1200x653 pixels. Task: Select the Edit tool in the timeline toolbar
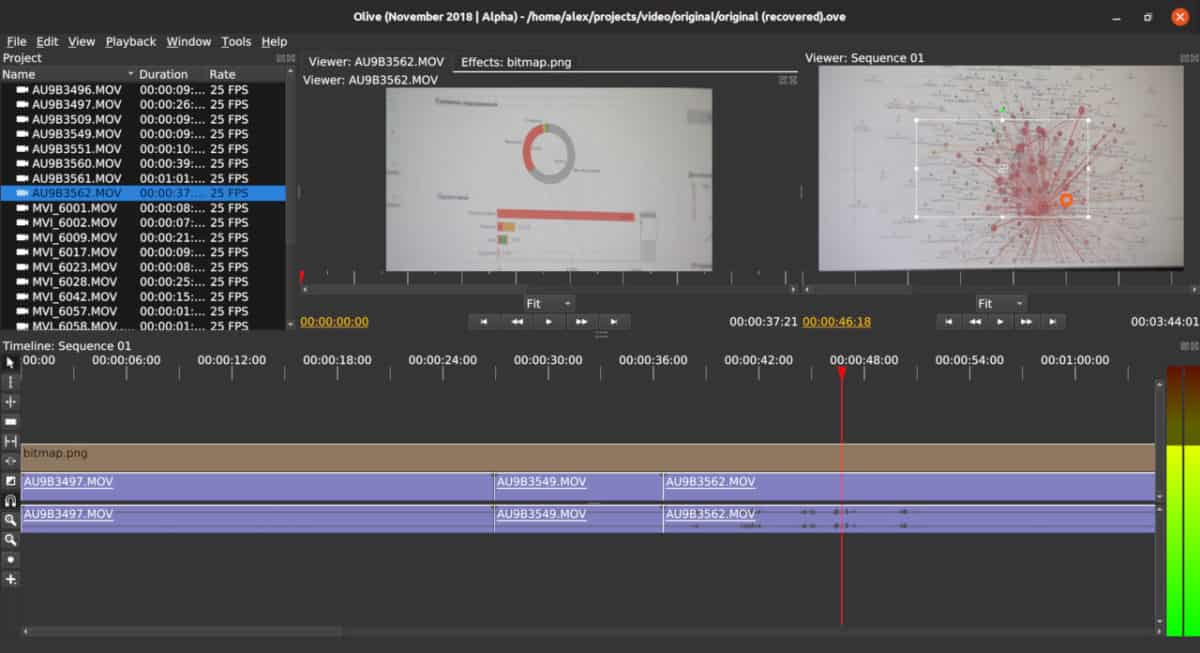tap(10, 381)
